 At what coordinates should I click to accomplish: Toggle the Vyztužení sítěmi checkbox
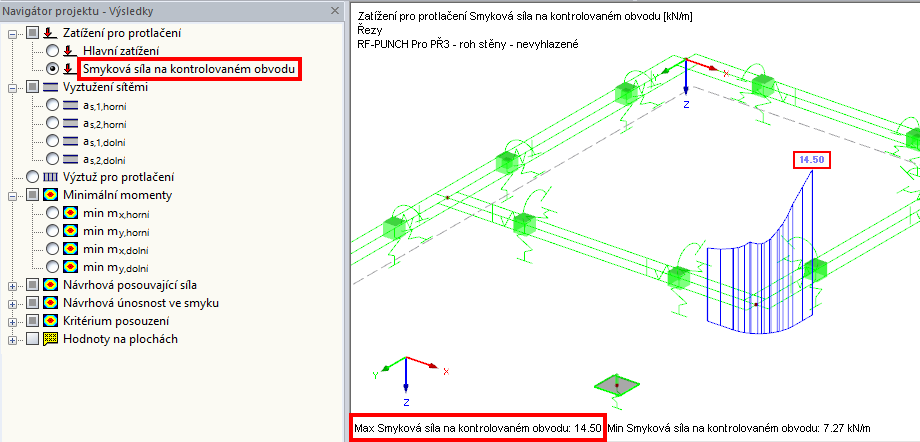tap(32, 87)
